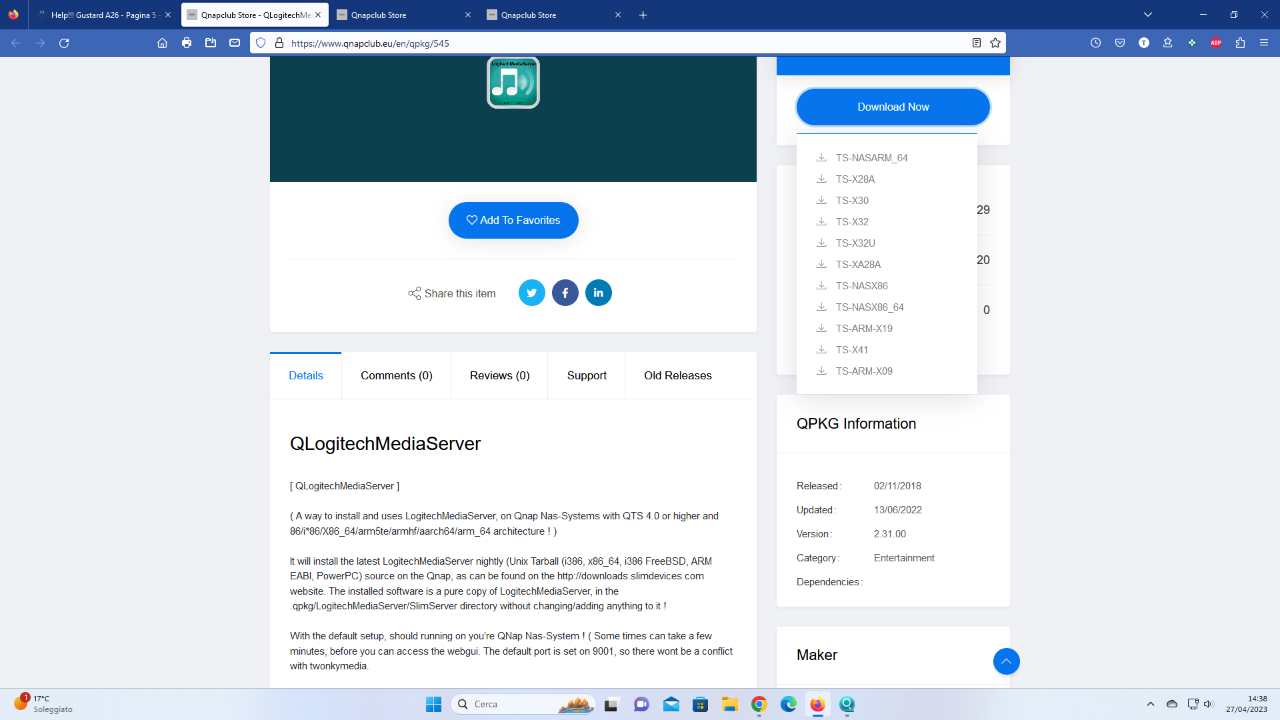The height and width of the screenshot is (720, 1280).
Task: Print the page from the toolbar
Action: pos(187,43)
